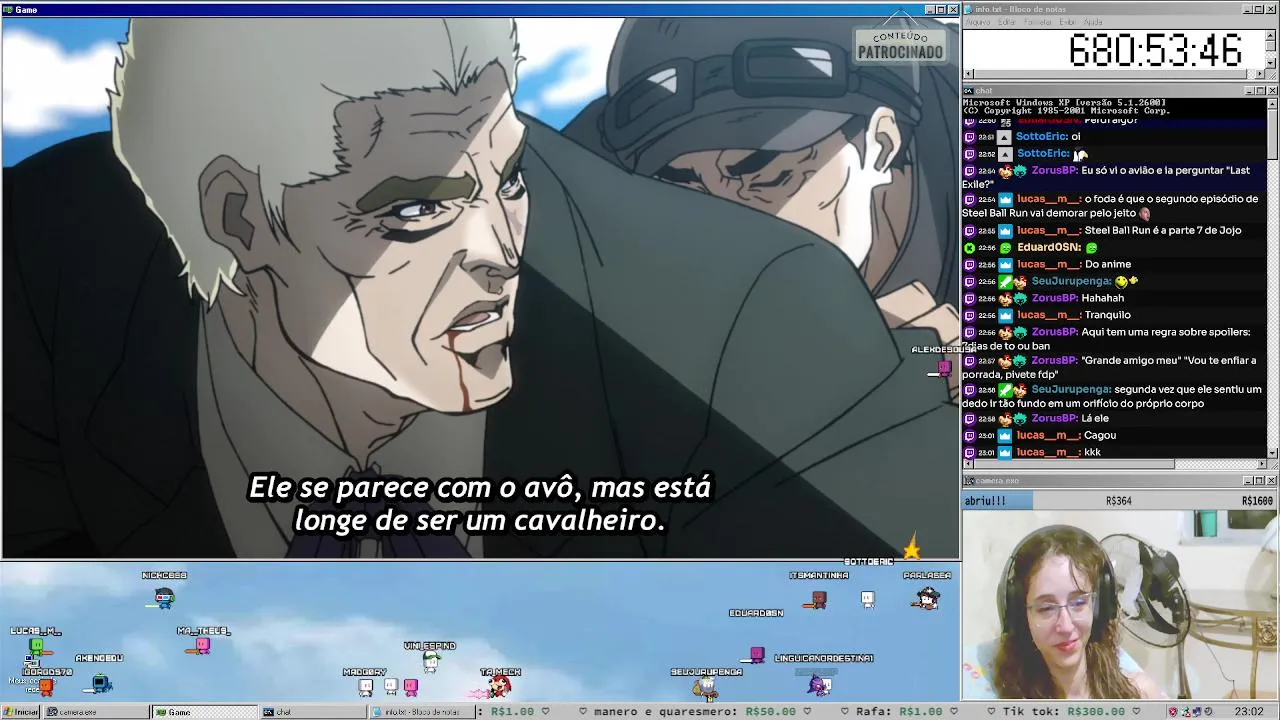Image resolution: width=1280 pixels, height=720 pixels.
Task: Click Bloco de notas vertical scroll down arrow
Action: point(1272,63)
